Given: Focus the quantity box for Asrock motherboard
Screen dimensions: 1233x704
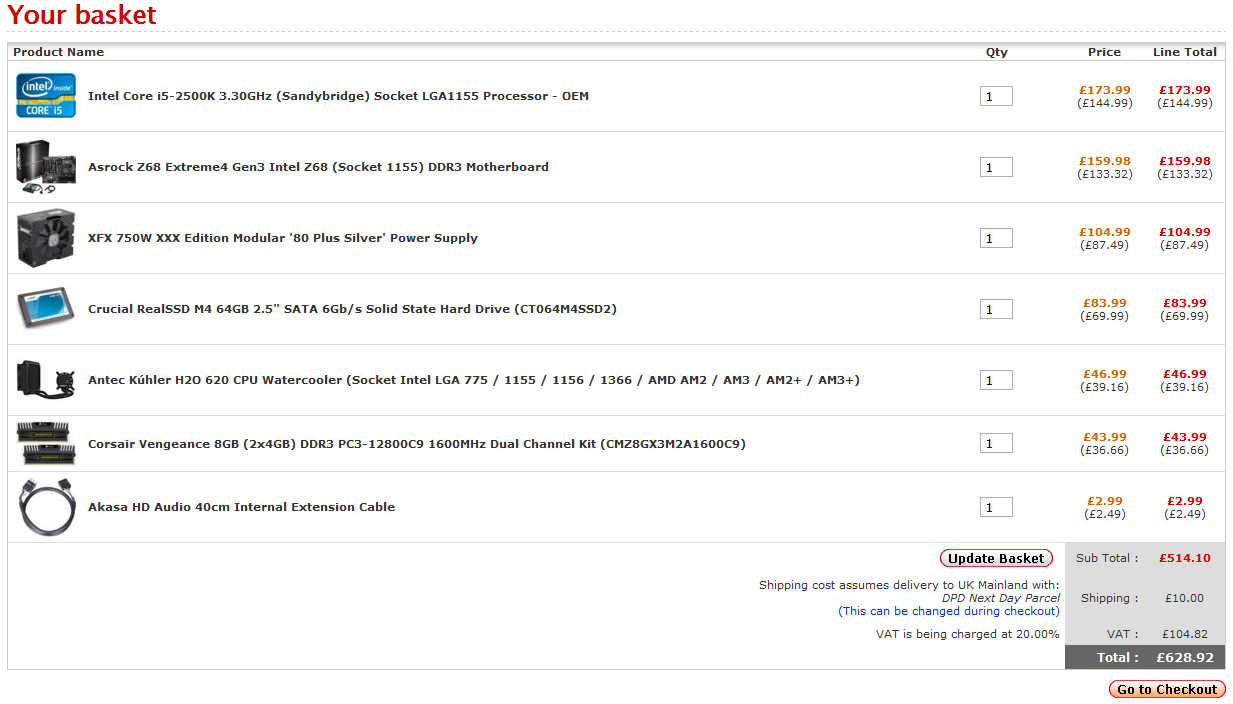Looking at the screenshot, I should click(x=996, y=167).
